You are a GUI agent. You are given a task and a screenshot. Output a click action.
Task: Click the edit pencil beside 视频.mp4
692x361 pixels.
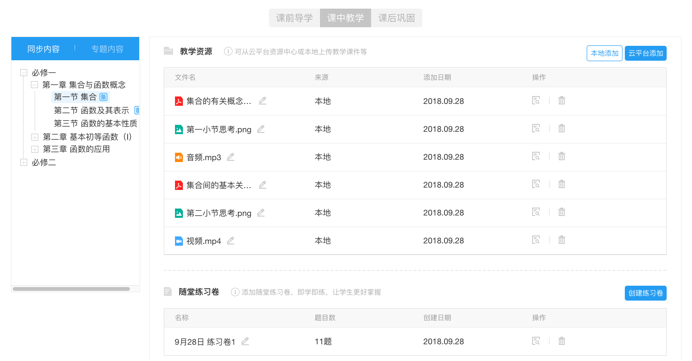point(230,241)
